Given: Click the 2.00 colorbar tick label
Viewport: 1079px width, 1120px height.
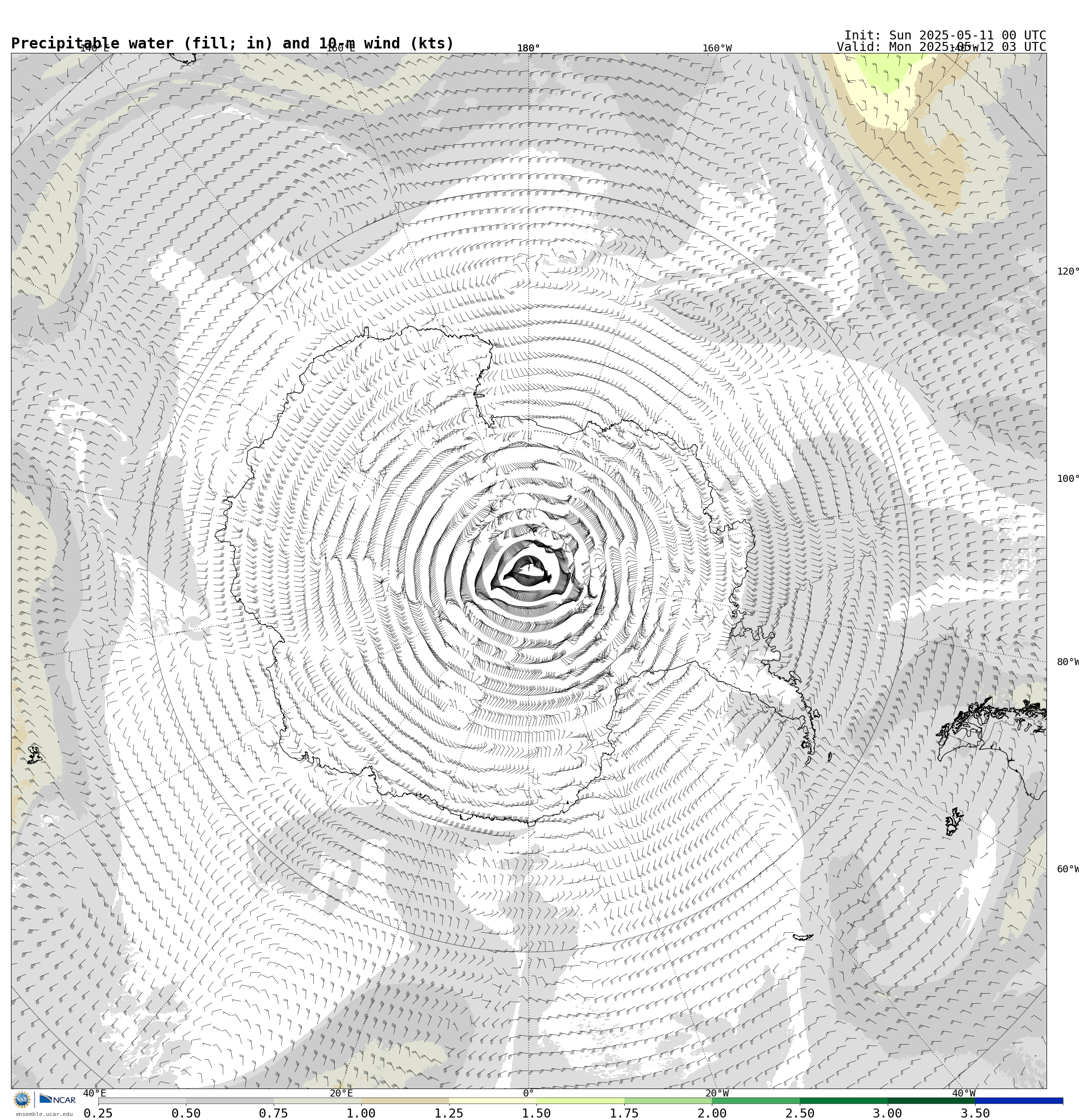Looking at the screenshot, I should pos(712,1113).
